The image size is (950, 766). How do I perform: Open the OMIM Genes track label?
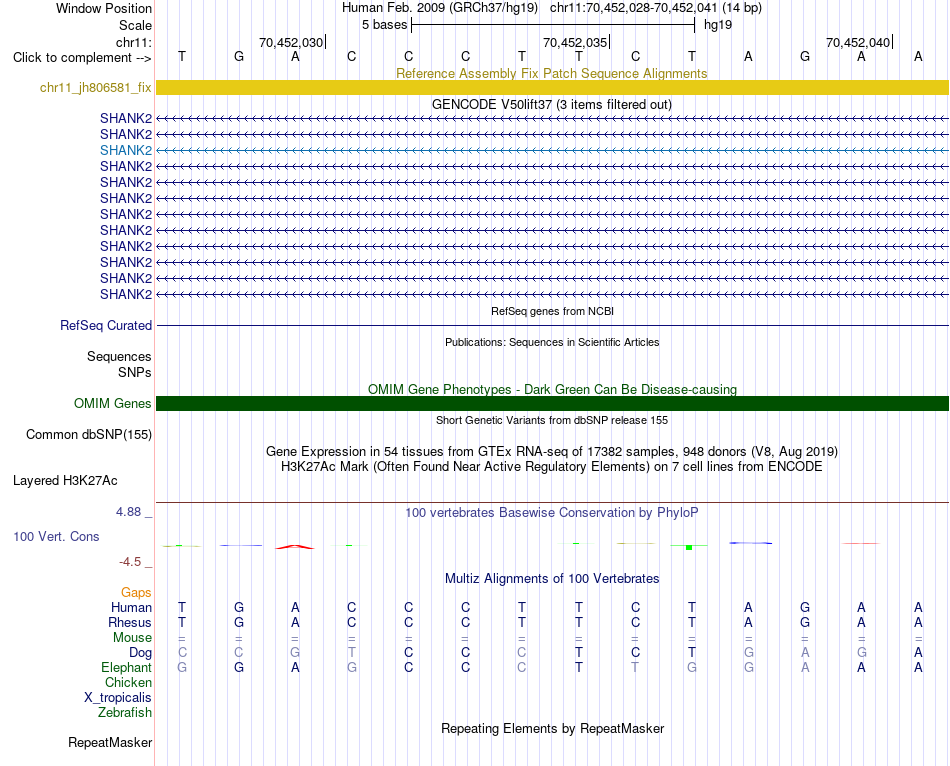point(113,403)
